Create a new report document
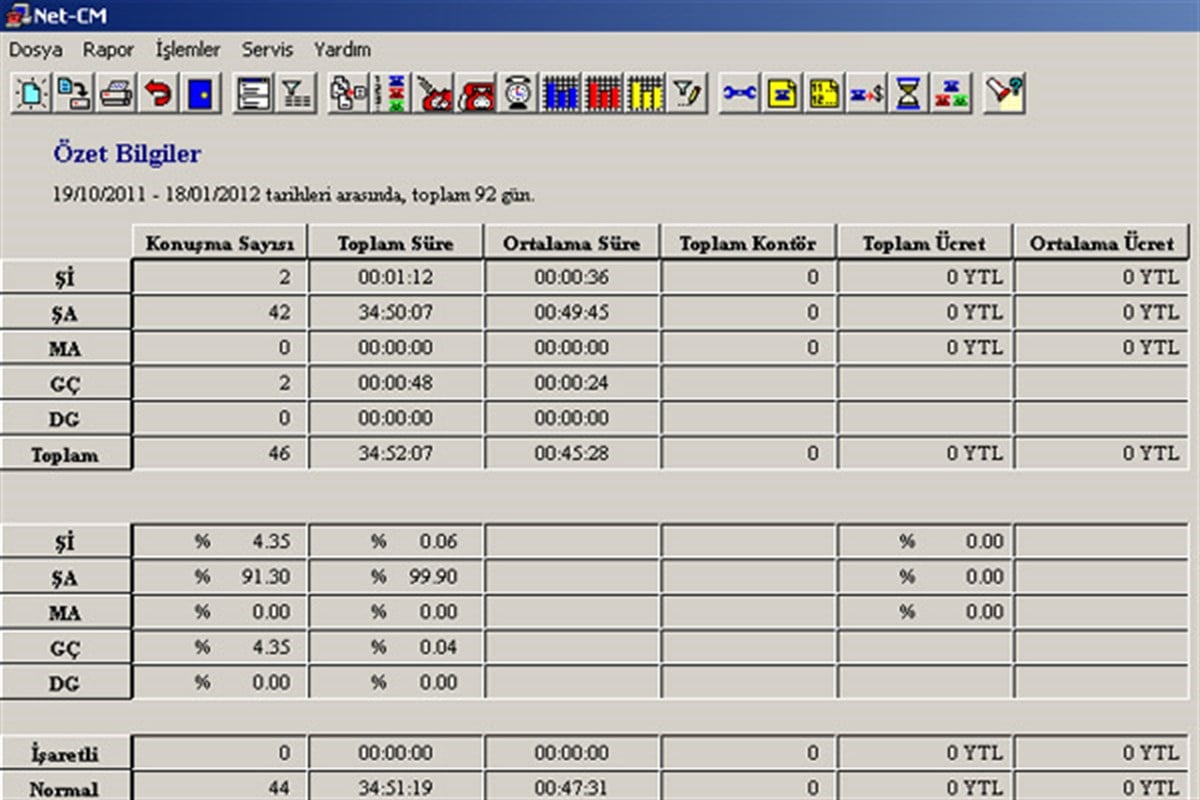 [x=30, y=94]
